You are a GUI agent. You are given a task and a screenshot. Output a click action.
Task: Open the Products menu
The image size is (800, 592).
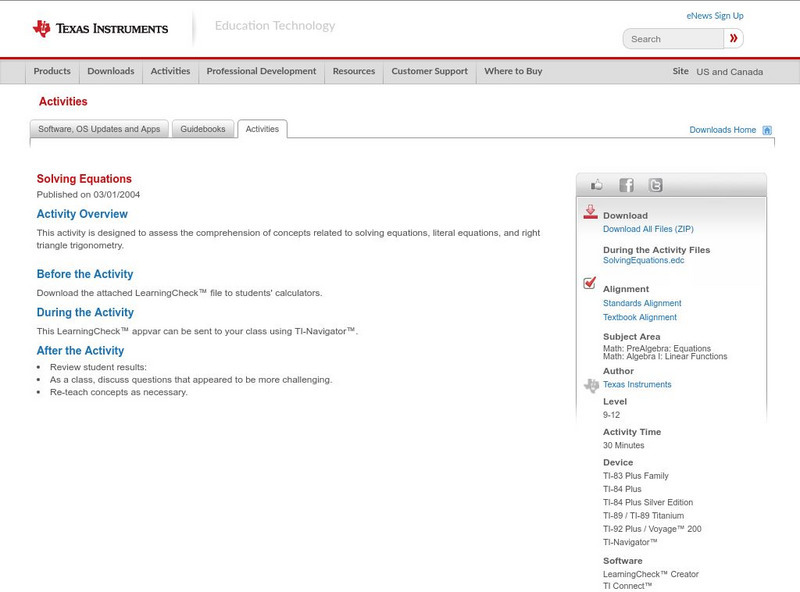[52, 71]
